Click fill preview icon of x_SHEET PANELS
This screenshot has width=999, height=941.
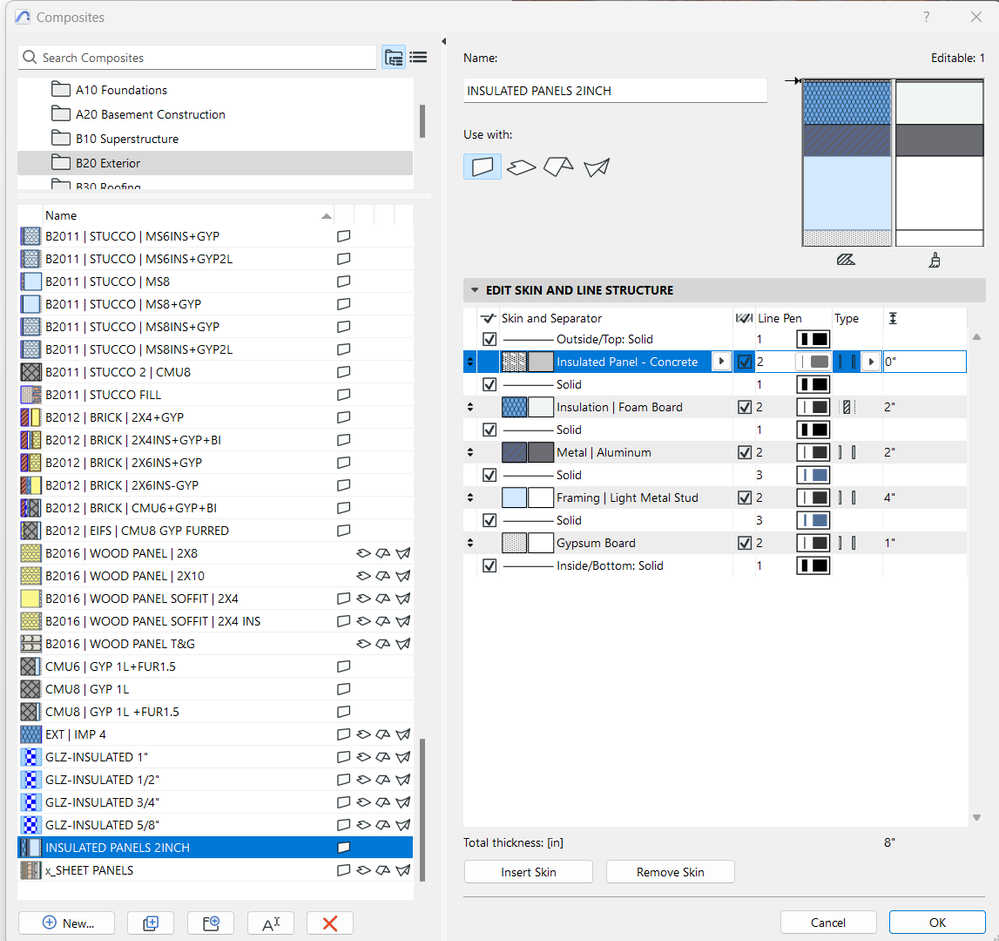point(31,870)
